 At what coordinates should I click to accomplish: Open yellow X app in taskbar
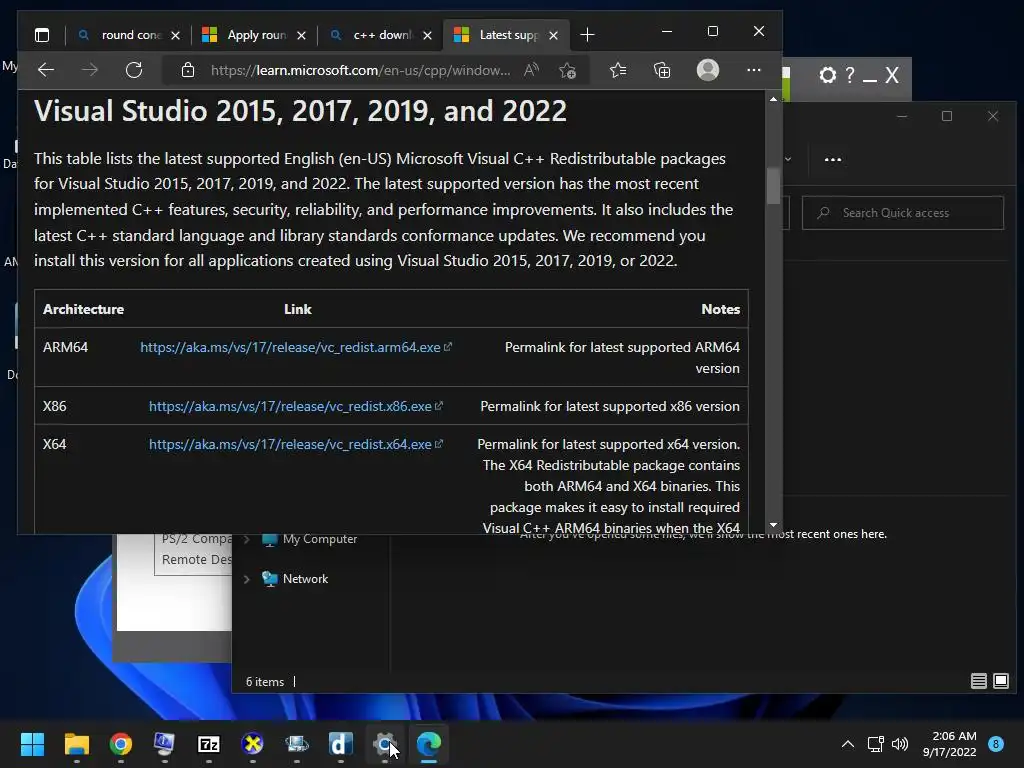click(252, 744)
